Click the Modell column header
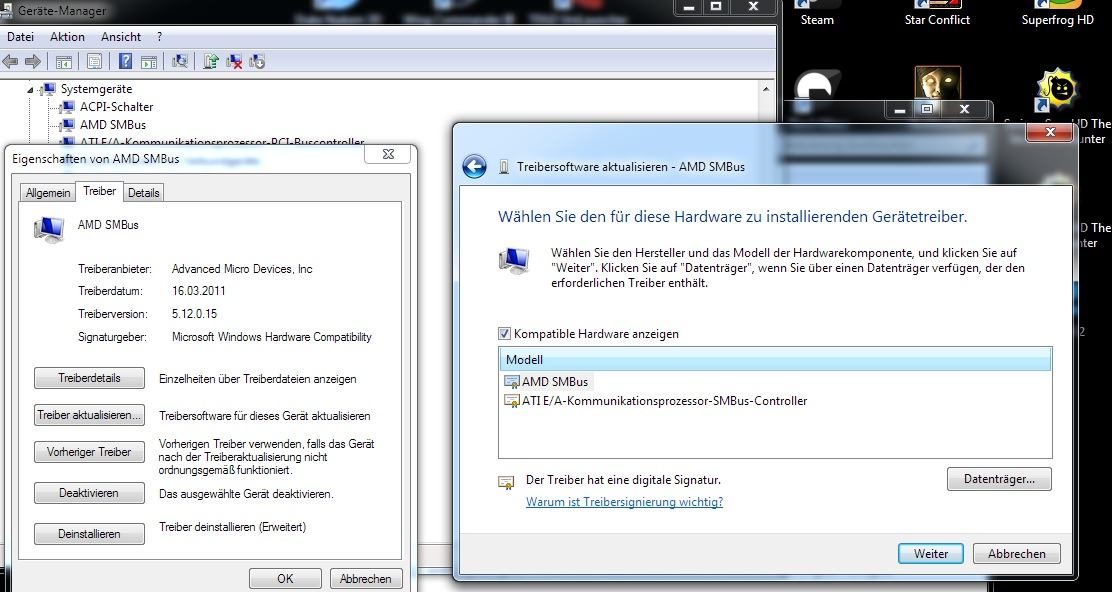 click(x=775, y=360)
